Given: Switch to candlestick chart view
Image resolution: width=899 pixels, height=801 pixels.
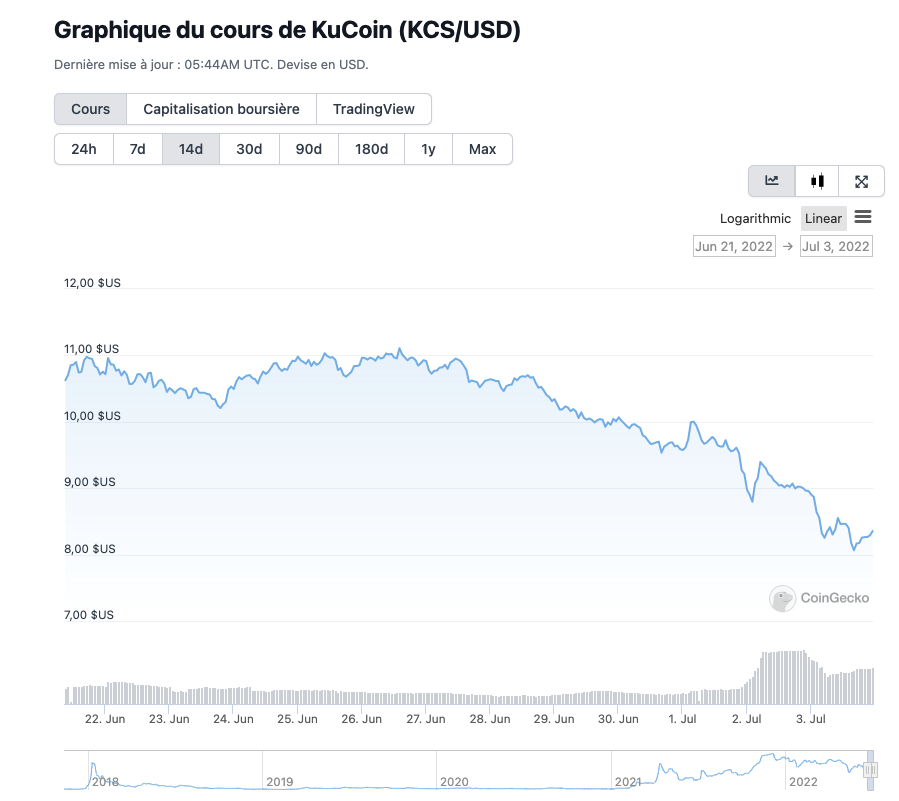Looking at the screenshot, I should pyautogui.click(x=817, y=181).
